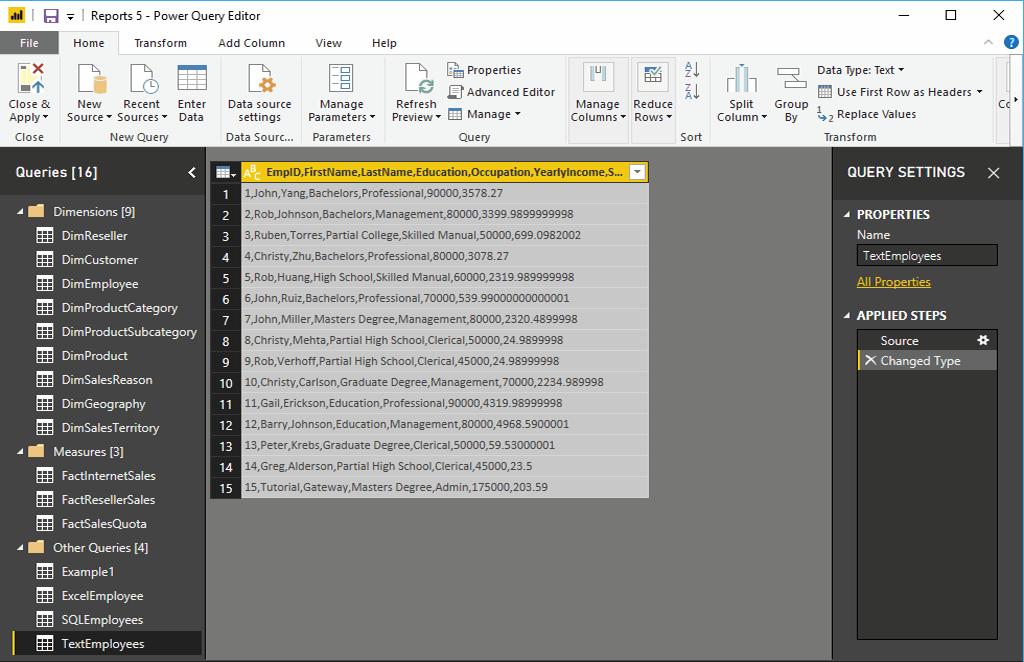Open query Properties

point(484,70)
